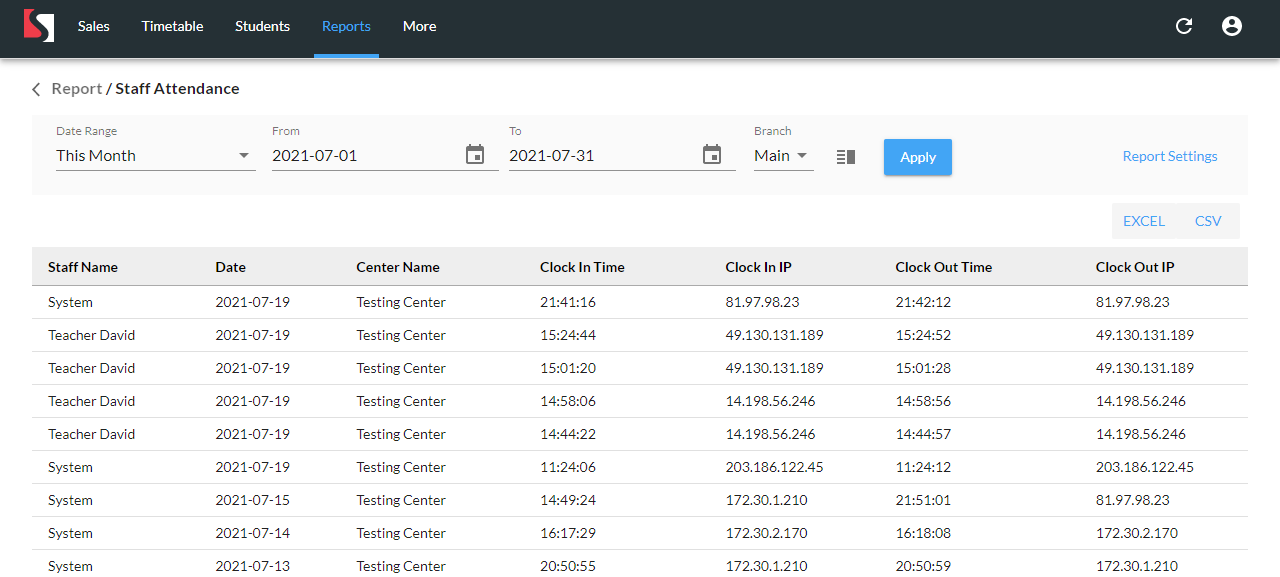Click the Clock Out Time column header
Screen dimensions: 1280x577
point(944,267)
